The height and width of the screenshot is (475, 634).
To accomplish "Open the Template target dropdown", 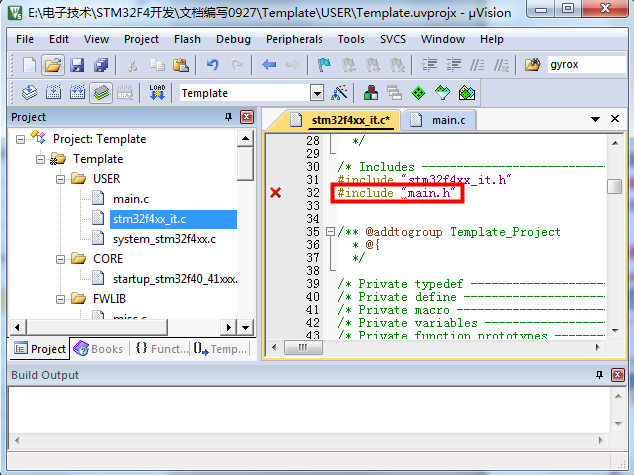I will [317, 93].
